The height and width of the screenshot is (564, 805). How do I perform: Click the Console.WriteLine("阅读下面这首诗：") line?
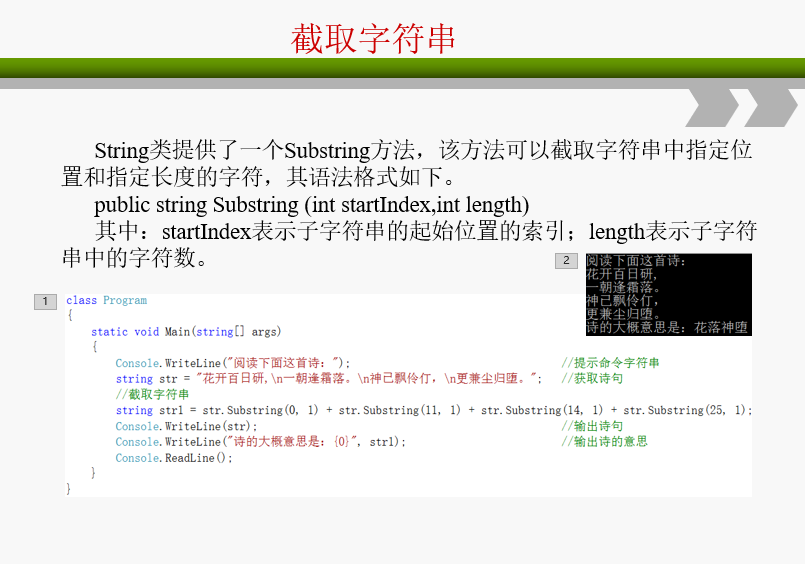tap(233, 363)
